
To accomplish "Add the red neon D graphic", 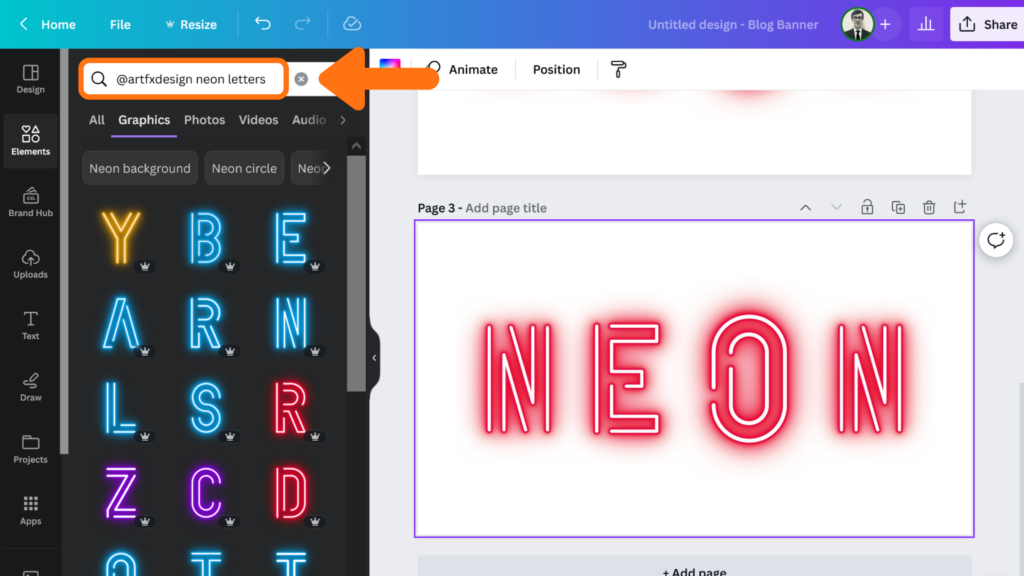I will pyautogui.click(x=291, y=492).
